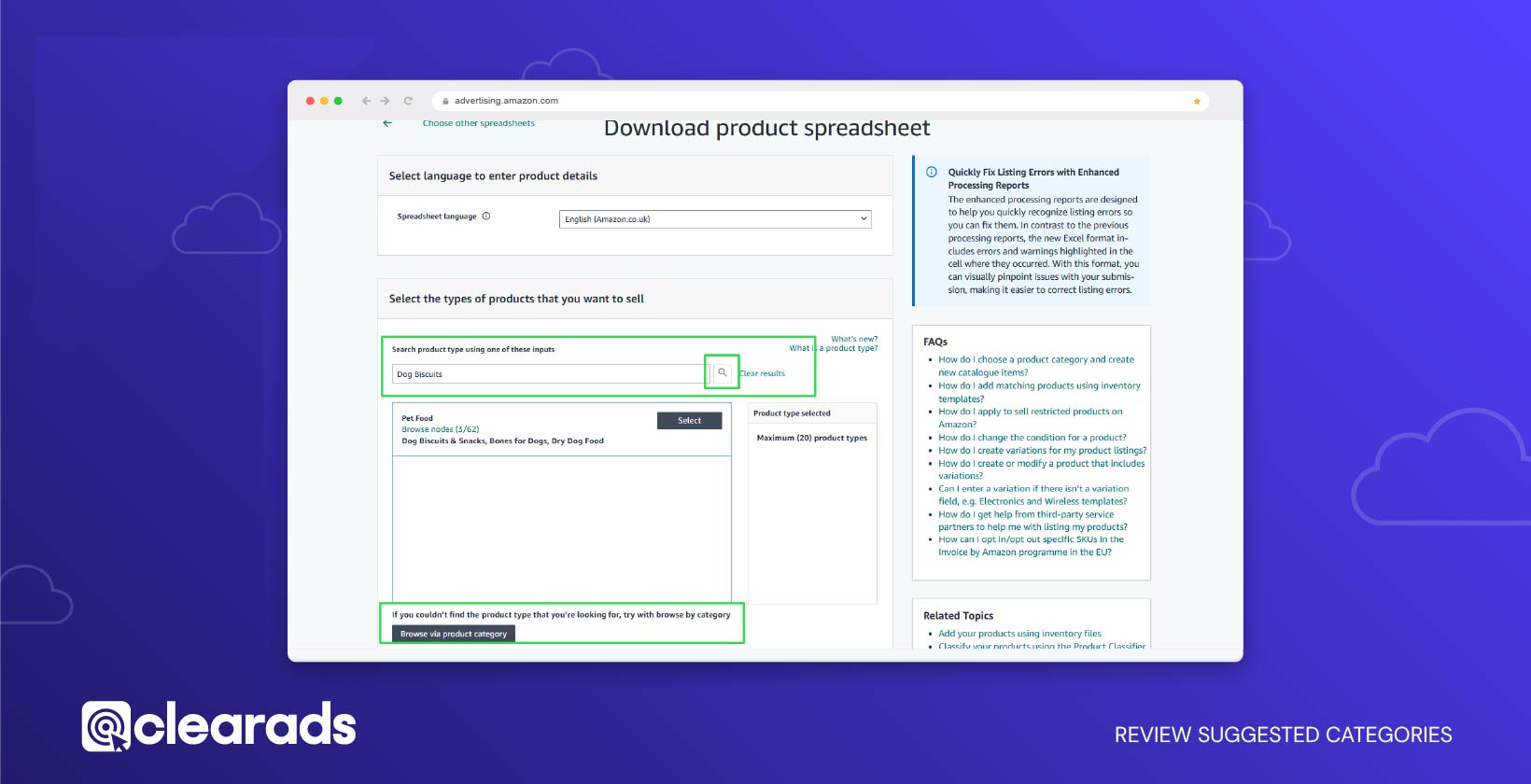Open FAQ on Invoice by Amazon opt in/out
Viewport: 1531px width, 784px height.
point(1031,546)
